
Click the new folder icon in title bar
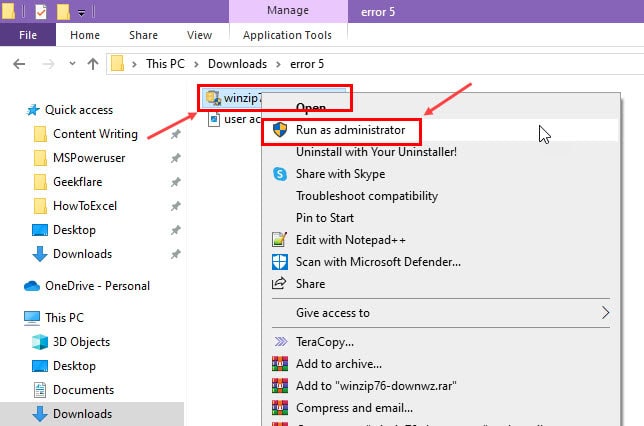(63, 12)
